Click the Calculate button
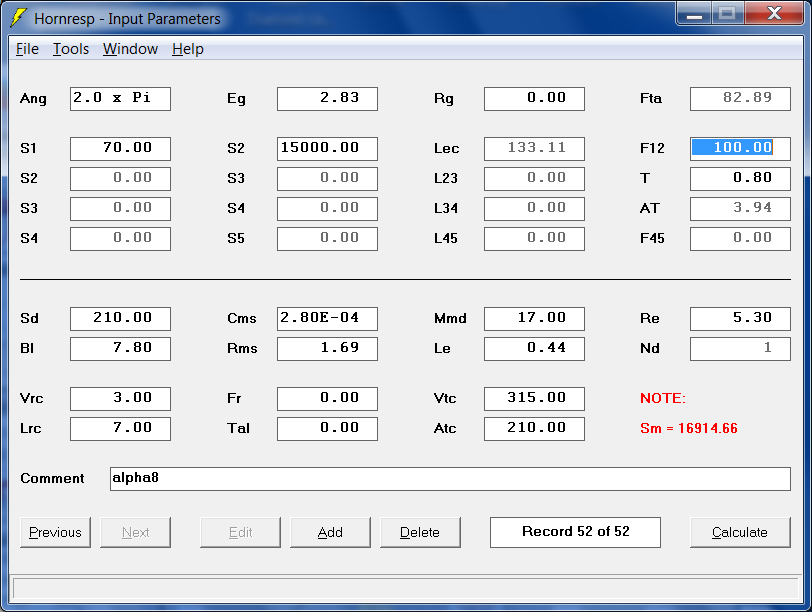Viewport: 812px width, 613px height. (740, 532)
